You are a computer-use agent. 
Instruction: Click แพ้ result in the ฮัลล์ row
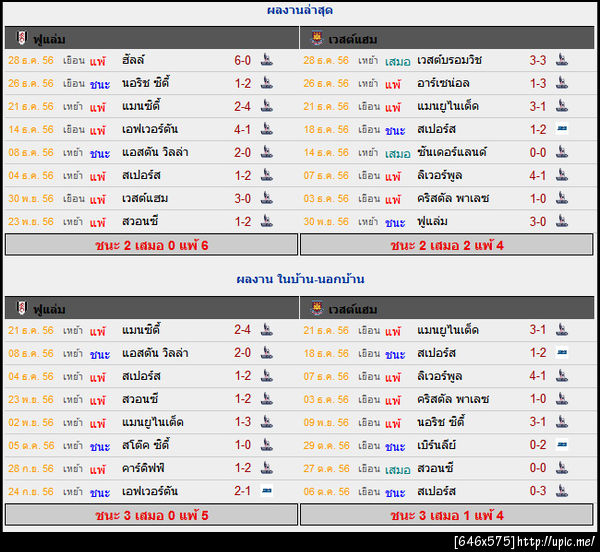(x=98, y=61)
